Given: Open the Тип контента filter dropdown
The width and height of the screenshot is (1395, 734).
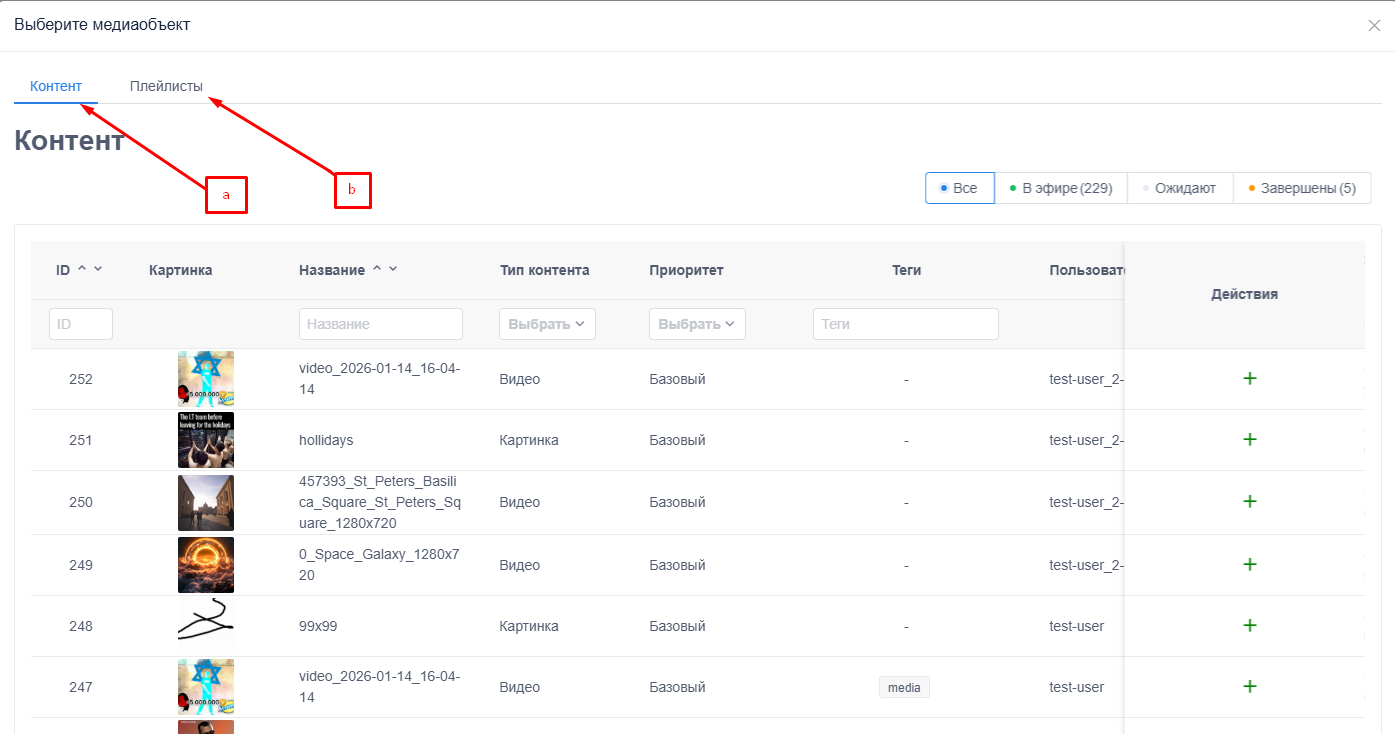Looking at the screenshot, I should [547, 324].
